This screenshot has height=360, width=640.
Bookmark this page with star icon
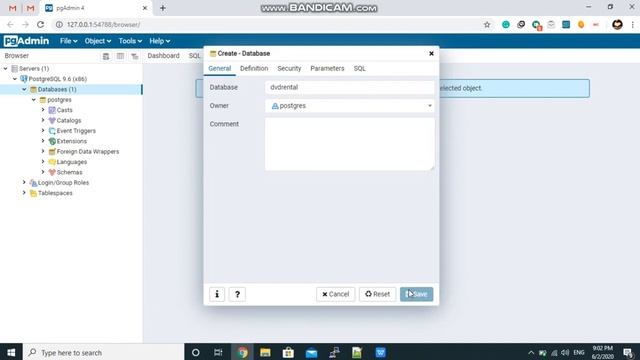click(x=487, y=24)
